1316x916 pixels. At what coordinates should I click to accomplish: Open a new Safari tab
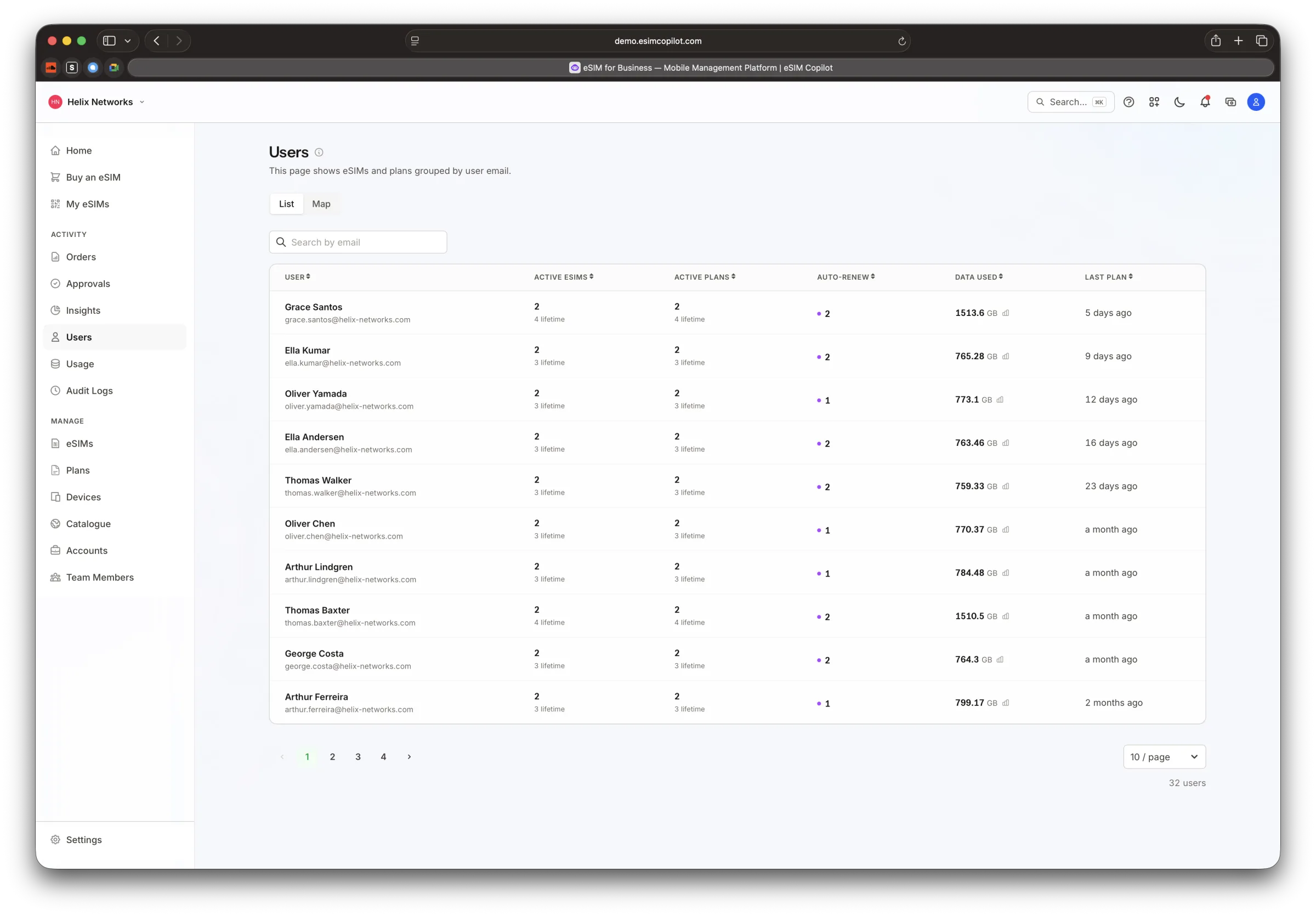click(1239, 41)
